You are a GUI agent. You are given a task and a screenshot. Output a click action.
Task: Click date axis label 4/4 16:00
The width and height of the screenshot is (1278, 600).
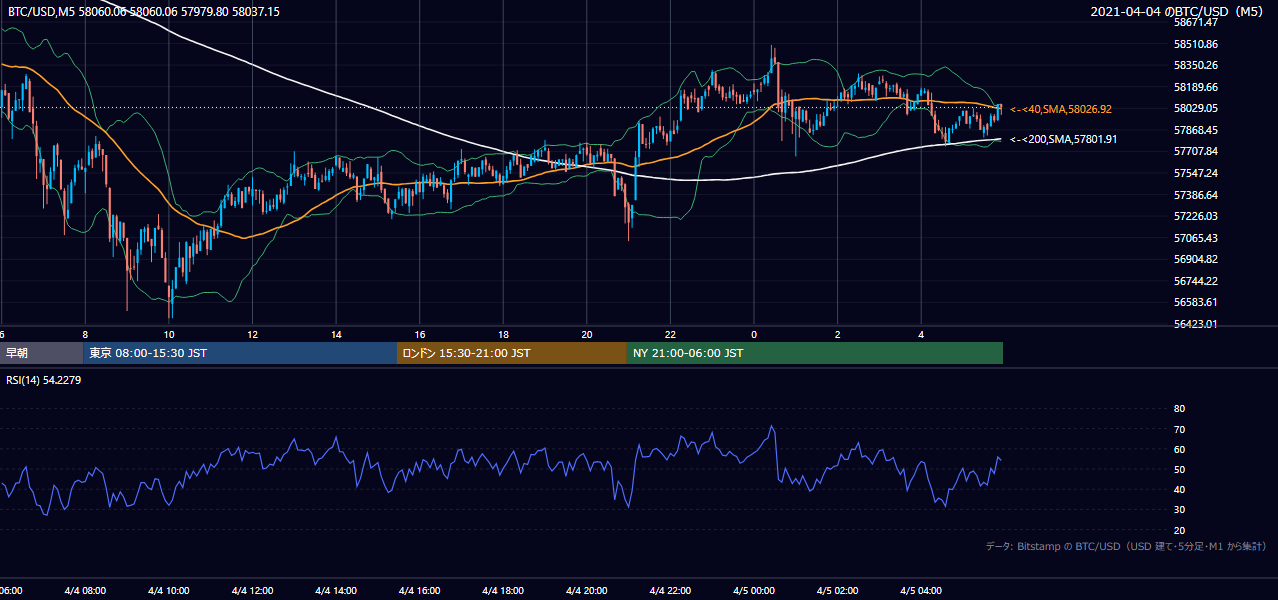[420, 591]
